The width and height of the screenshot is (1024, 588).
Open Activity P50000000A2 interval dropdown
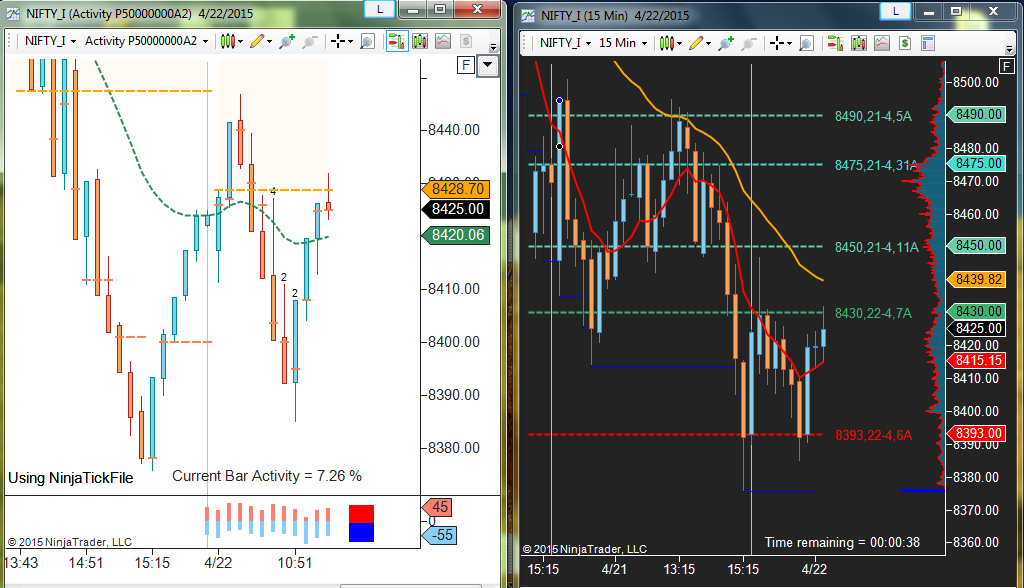coord(146,41)
